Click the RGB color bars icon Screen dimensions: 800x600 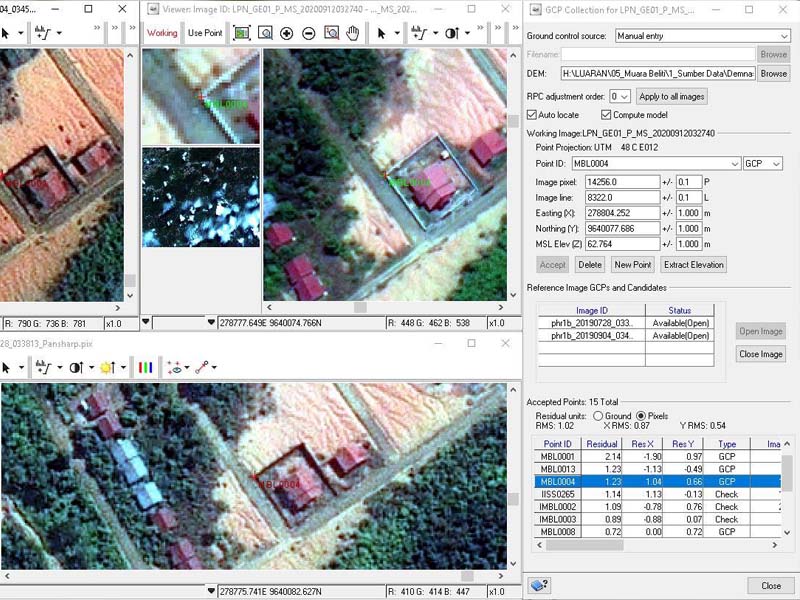[x=145, y=367]
